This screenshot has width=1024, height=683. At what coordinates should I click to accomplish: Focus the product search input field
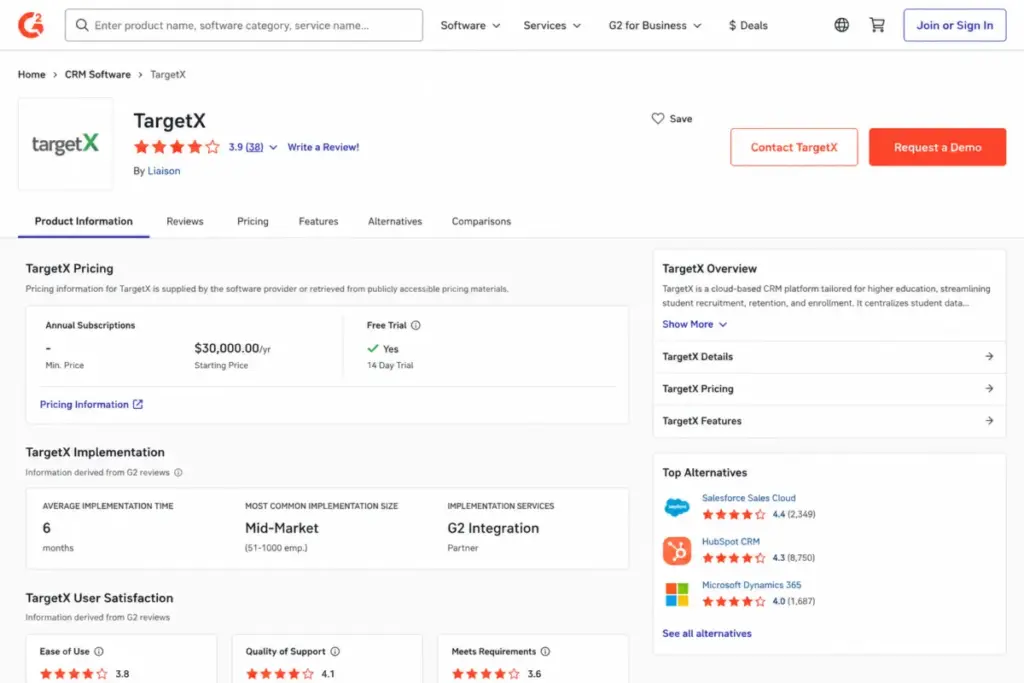(x=244, y=25)
